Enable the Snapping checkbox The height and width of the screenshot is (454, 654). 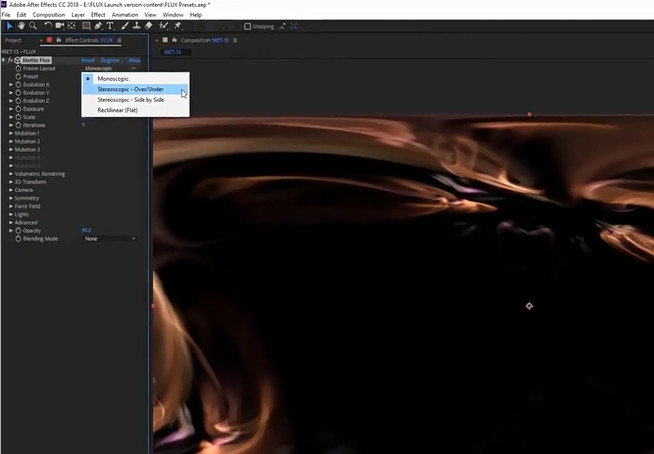248,27
